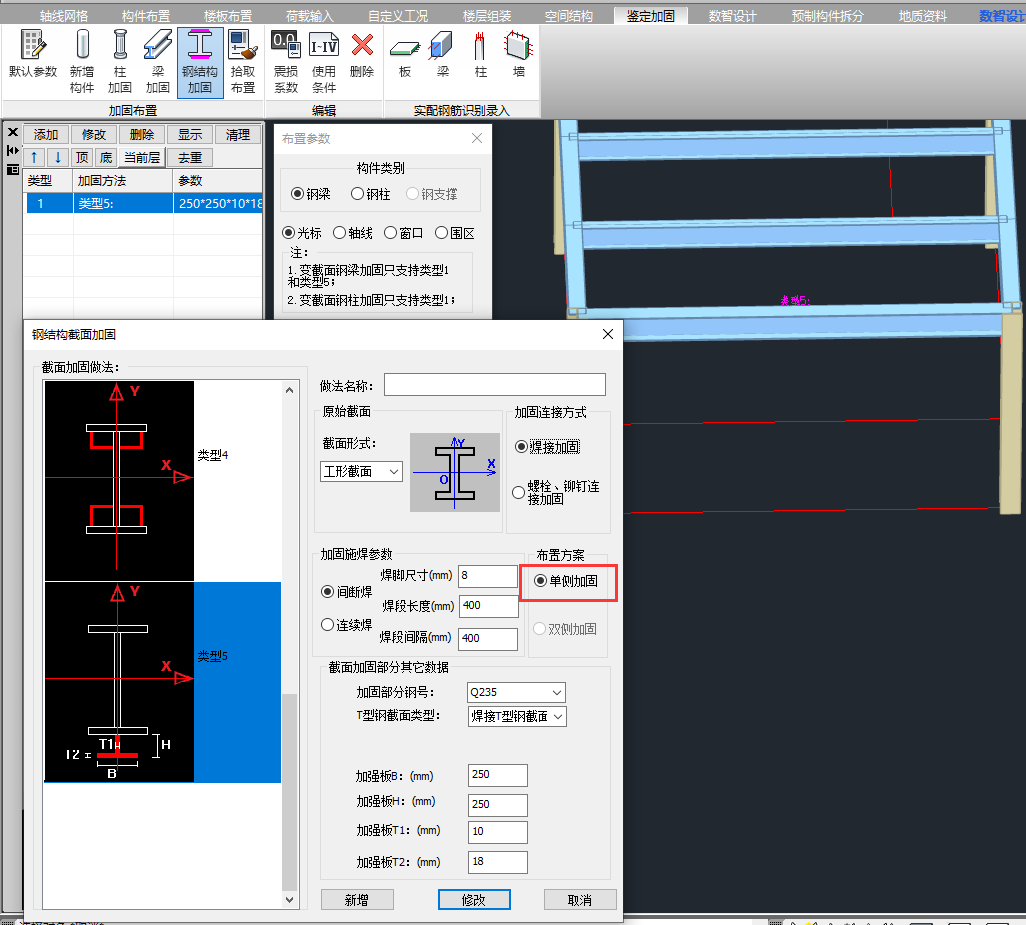This screenshot has width=1026, height=925.
Task: Open the 数智设计 ribbon tab
Action: 732,16
